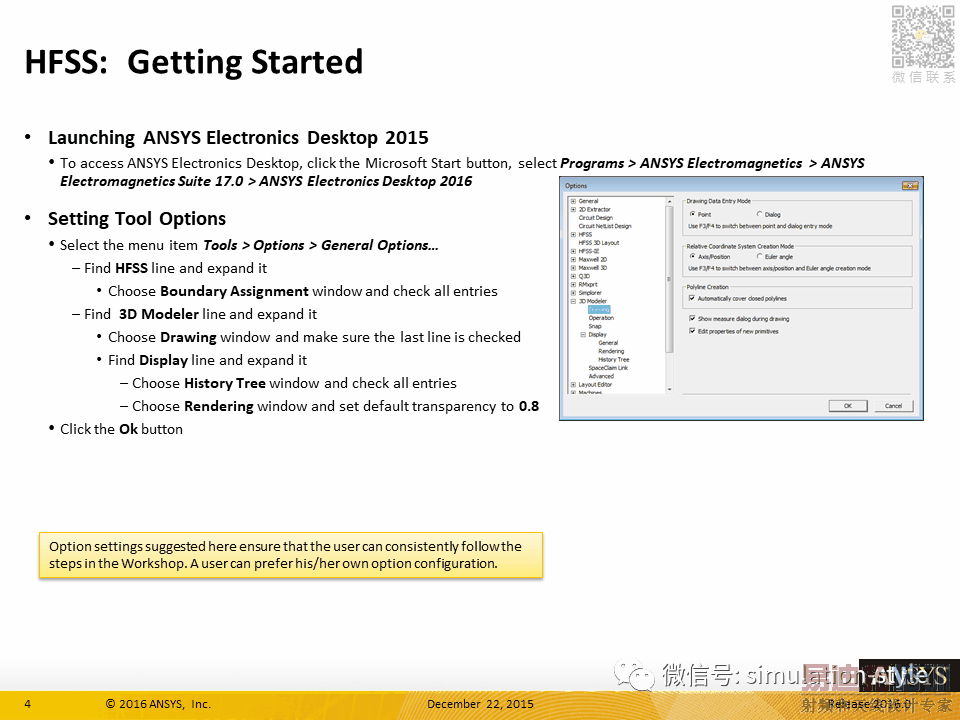Select the Point entry mode radio button

[x=692, y=214]
